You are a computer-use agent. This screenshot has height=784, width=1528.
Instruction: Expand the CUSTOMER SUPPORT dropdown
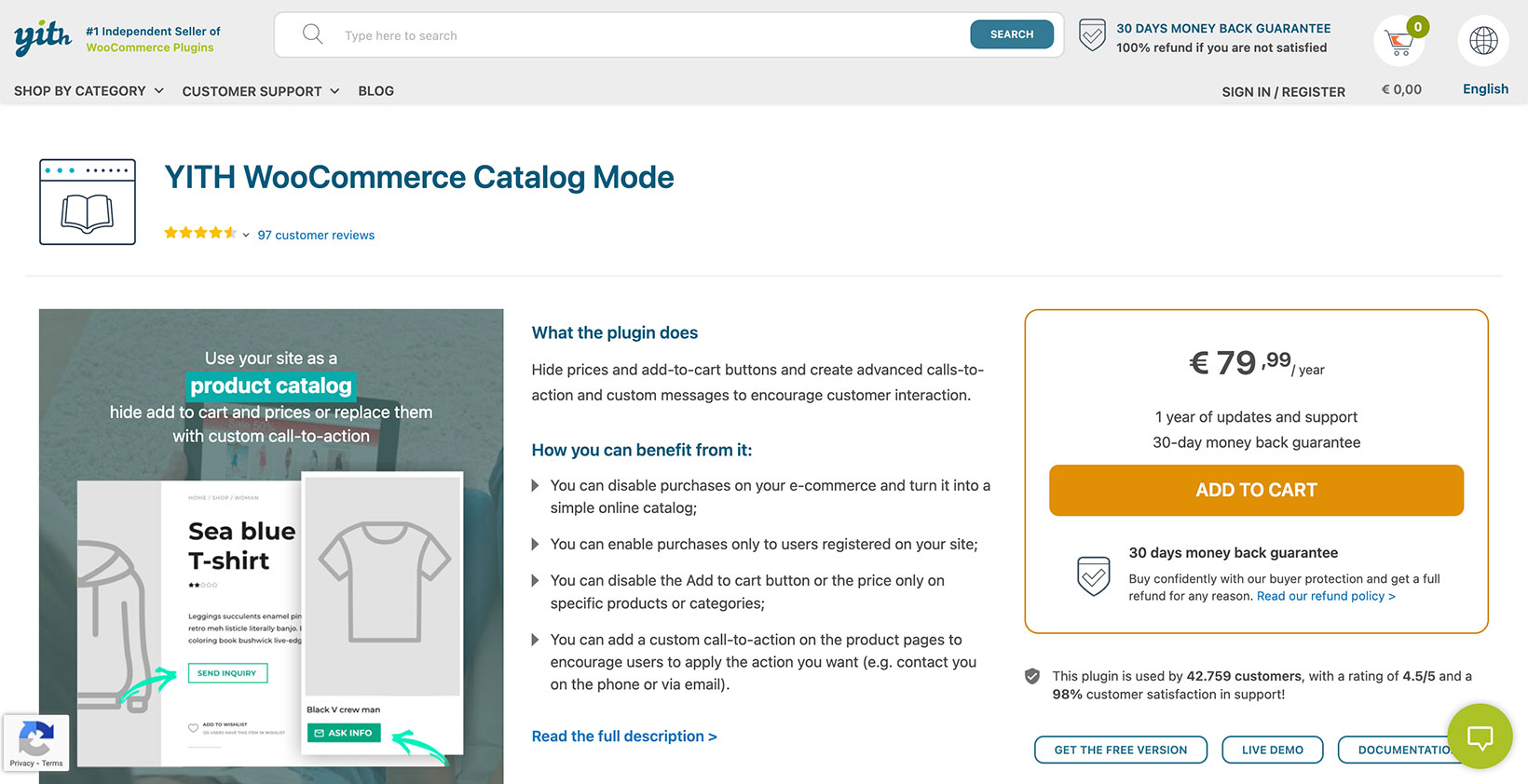coord(259,90)
